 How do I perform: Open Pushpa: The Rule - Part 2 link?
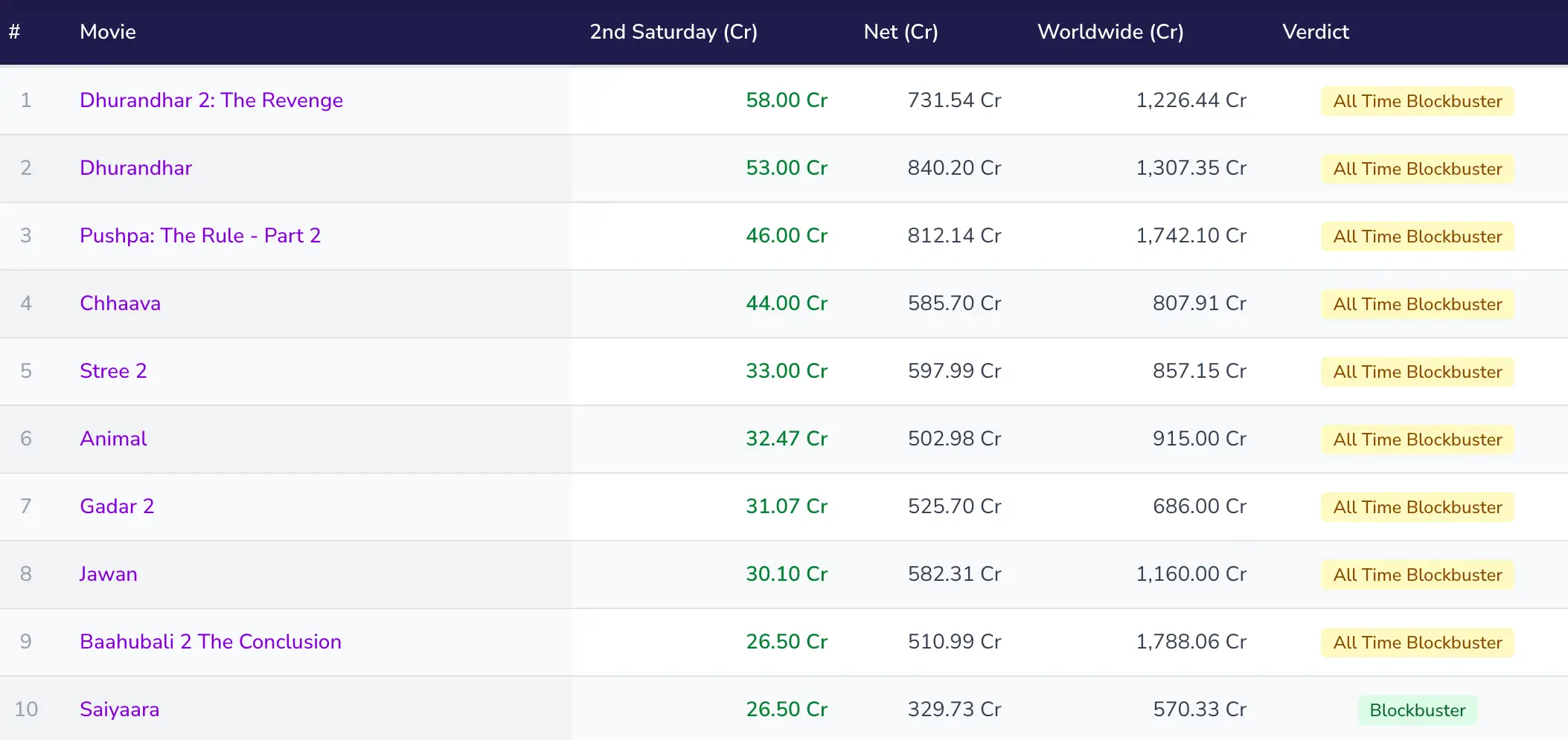(x=199, y=236)
